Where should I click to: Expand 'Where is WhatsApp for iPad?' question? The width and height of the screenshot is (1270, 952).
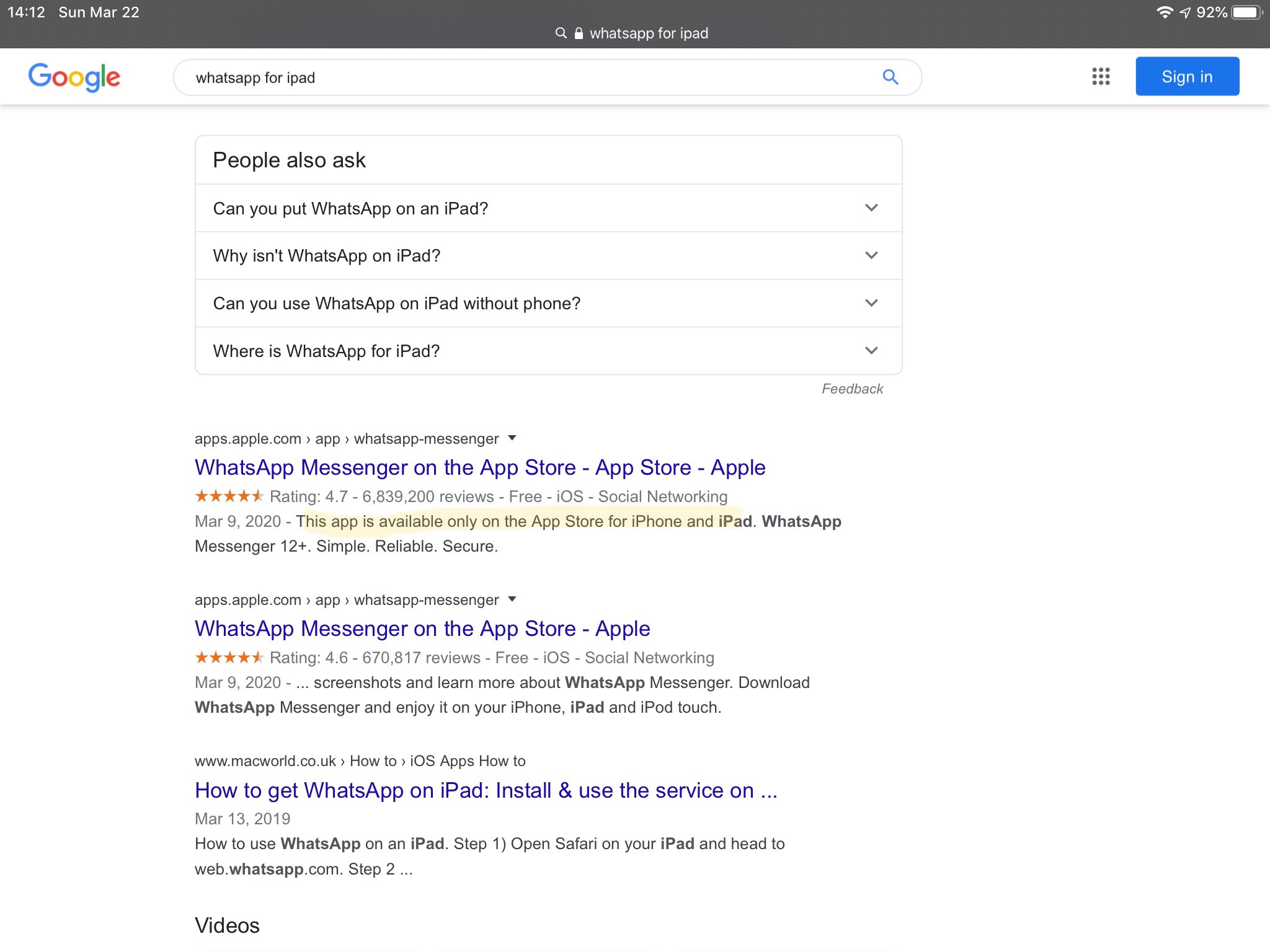click(548, 351)
